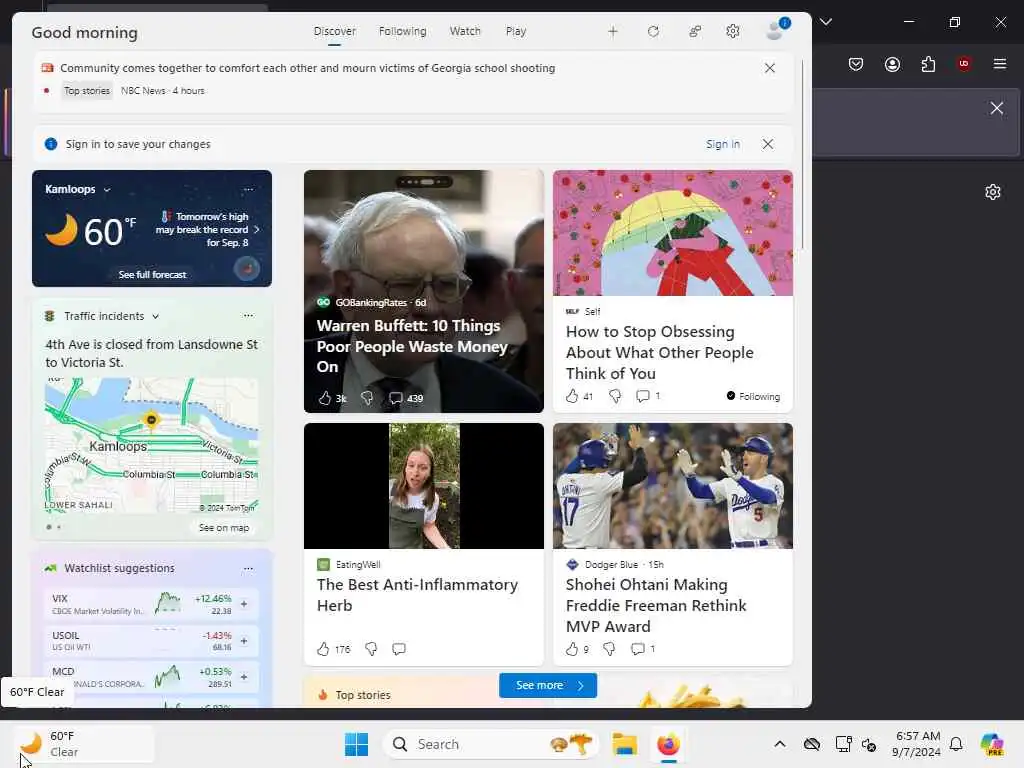
Task: Dislike the Warren Buffett article
Action: 367,398
